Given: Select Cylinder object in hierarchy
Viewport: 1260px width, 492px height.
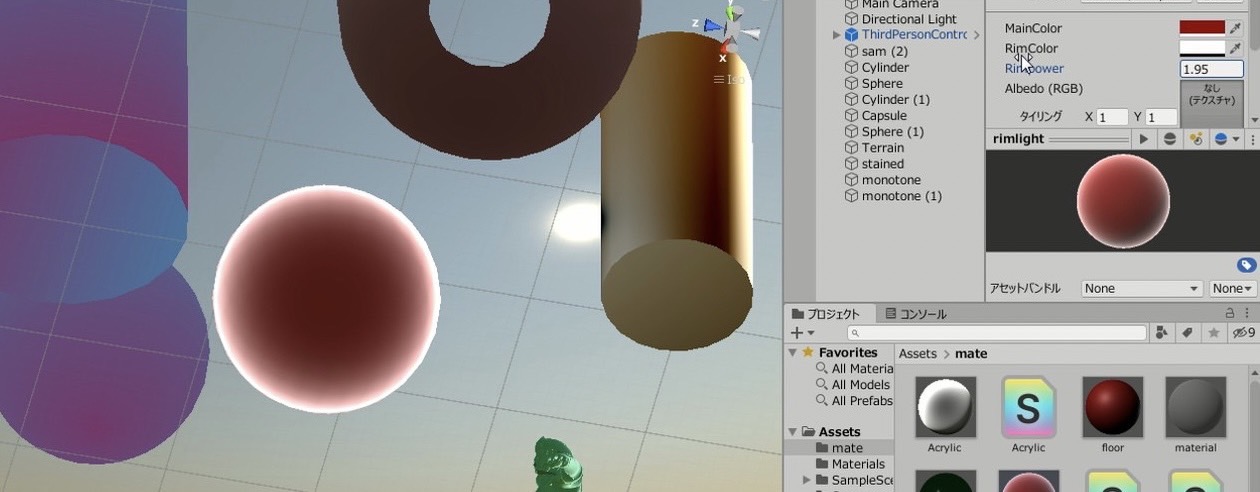Looking at the screenshot, I should (885, 67).
